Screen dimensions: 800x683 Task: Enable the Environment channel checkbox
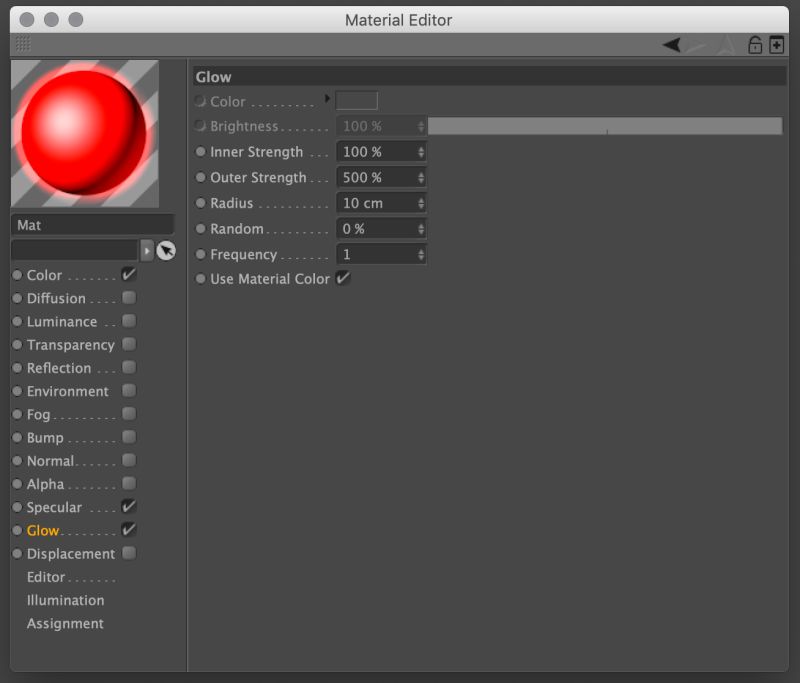[129, 391]
